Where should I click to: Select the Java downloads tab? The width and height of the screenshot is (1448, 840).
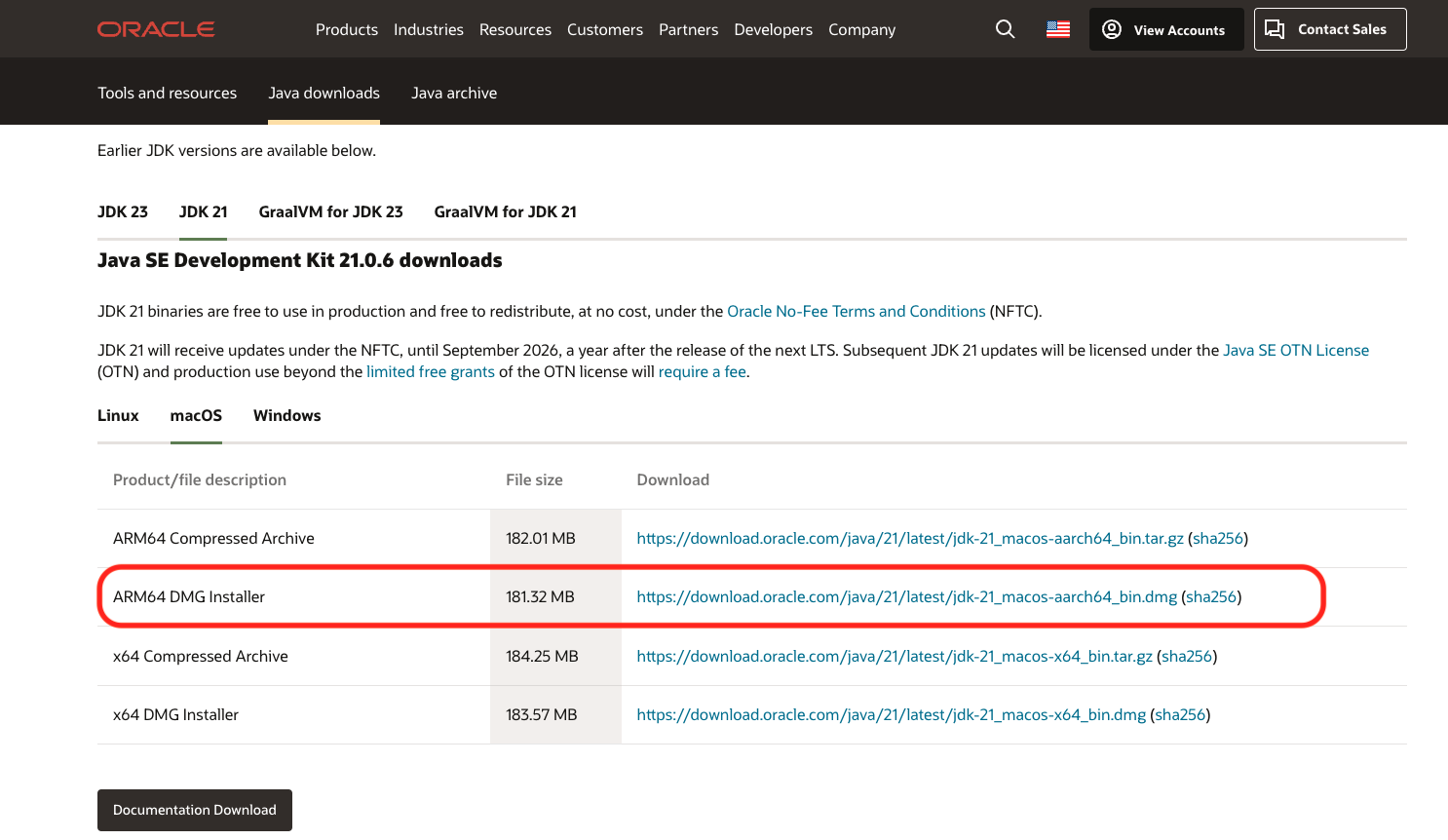click(324, 93)
